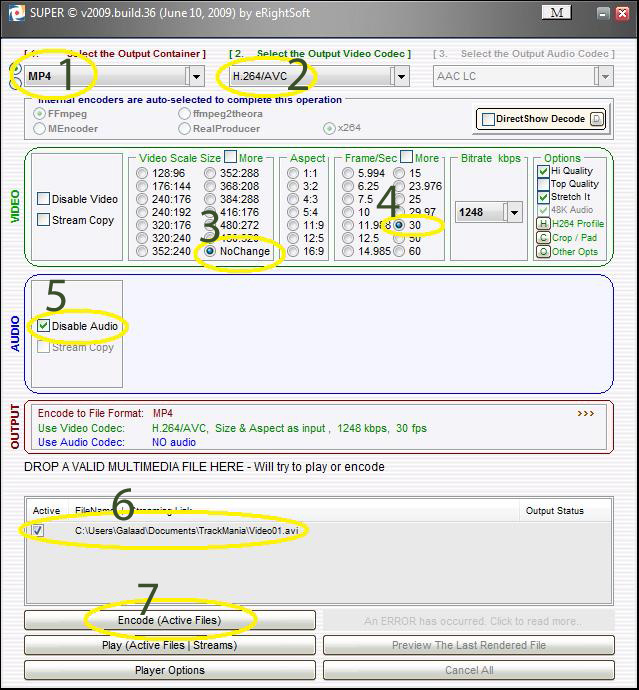This screenshot has width=639, height=690.
Task: Click the M button in title bar
Action: 557,13
